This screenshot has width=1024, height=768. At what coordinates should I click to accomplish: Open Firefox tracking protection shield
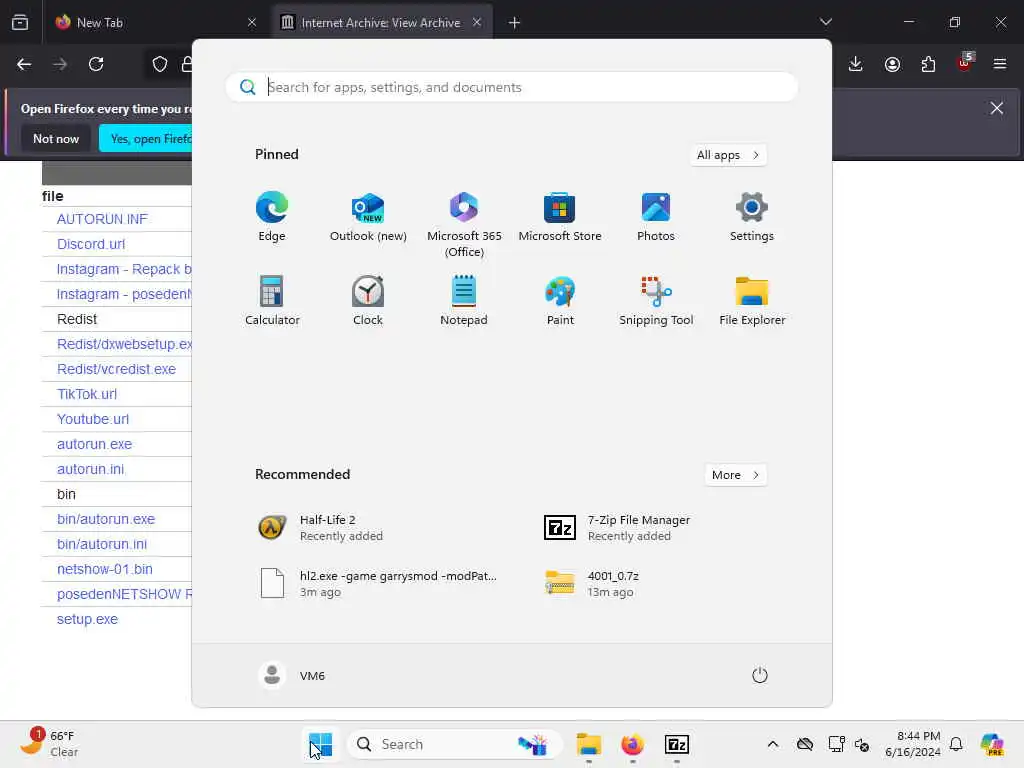click(159, 64)
